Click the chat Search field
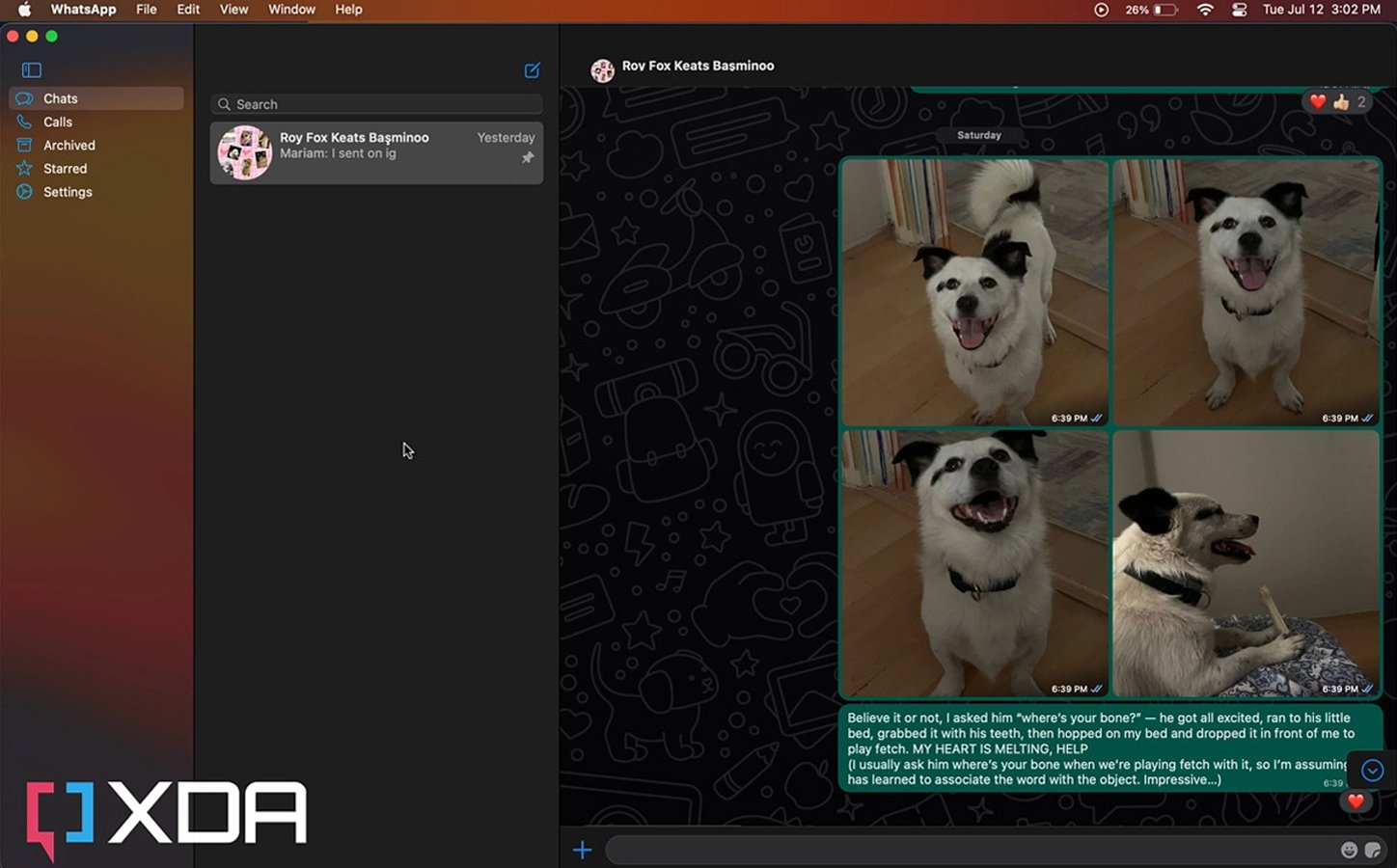The width and height of the screenshot is (1397, 868). pos(377,104)
